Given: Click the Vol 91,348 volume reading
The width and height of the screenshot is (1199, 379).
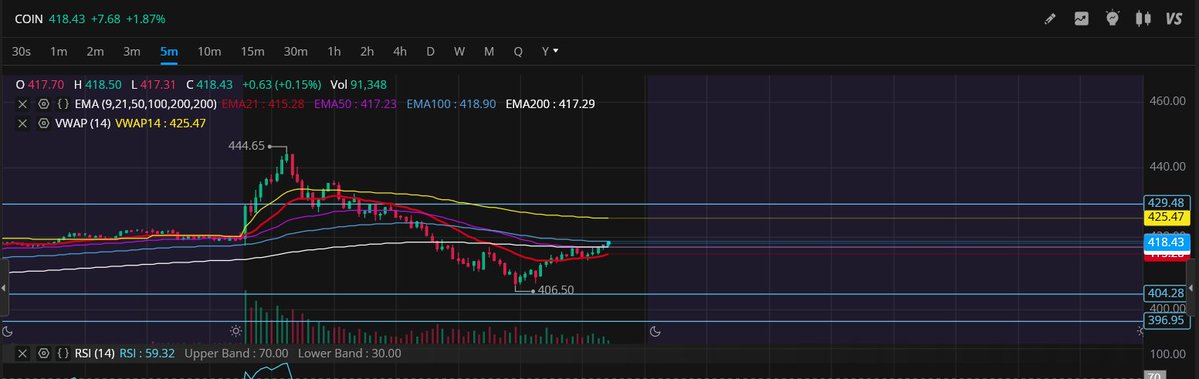Looking at the screenshot, I should point(358,85).
